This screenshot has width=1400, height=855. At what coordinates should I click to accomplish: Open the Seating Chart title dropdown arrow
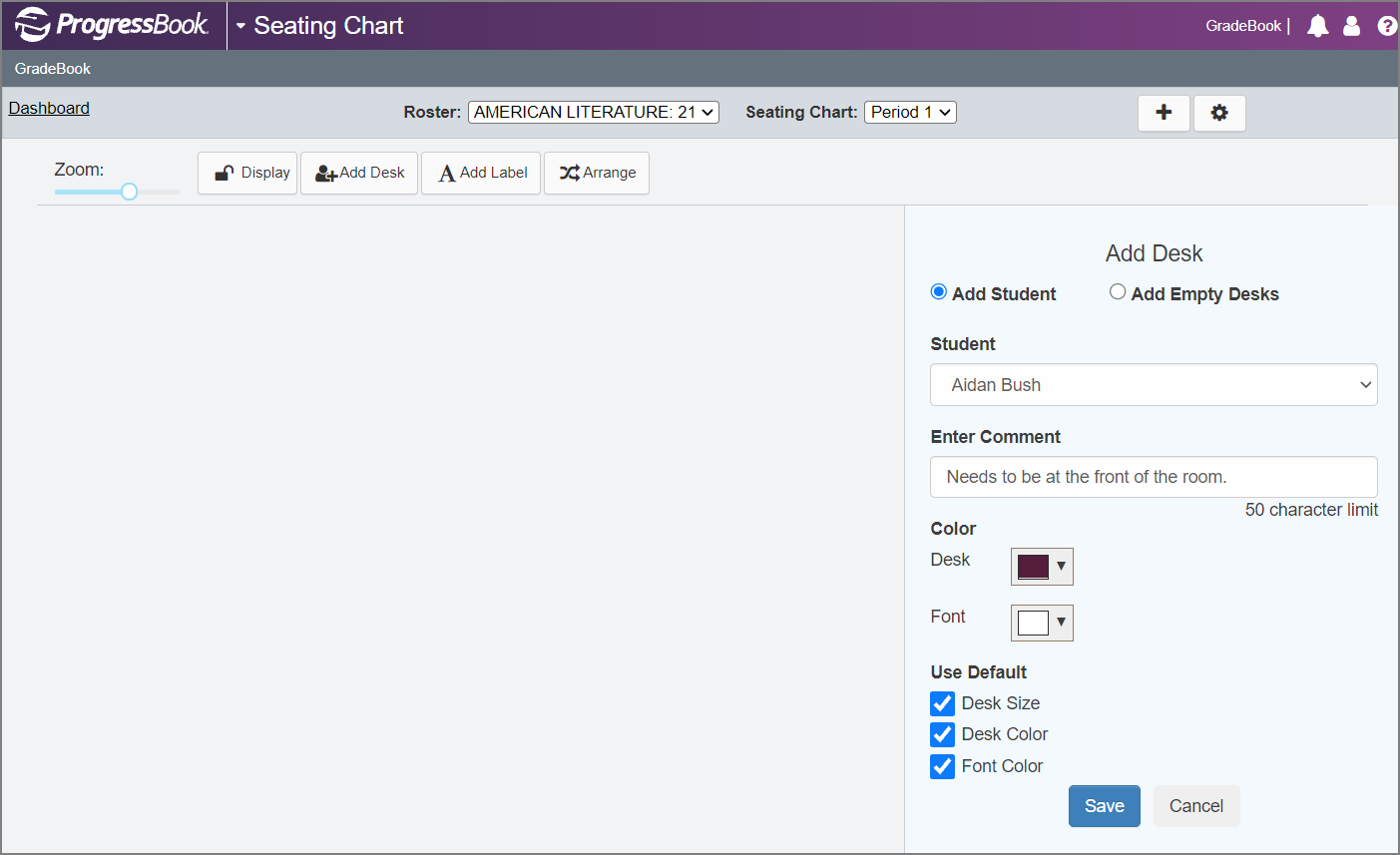[x=240, y=26]
